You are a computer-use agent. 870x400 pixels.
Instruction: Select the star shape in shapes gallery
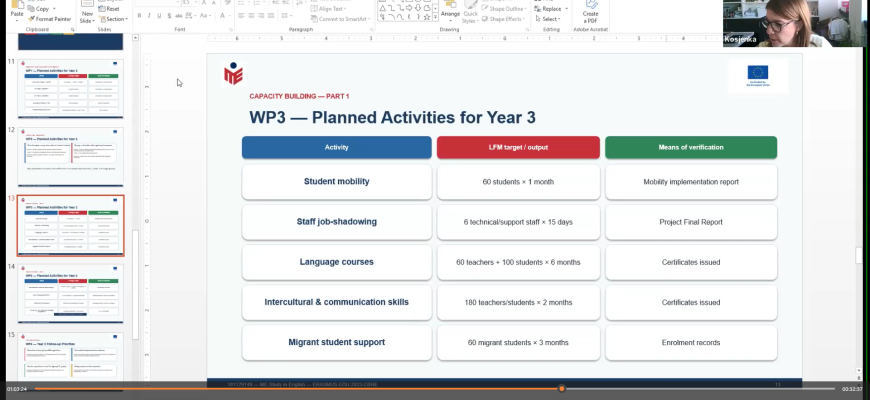pyautogui.click(x=426, y=17)
